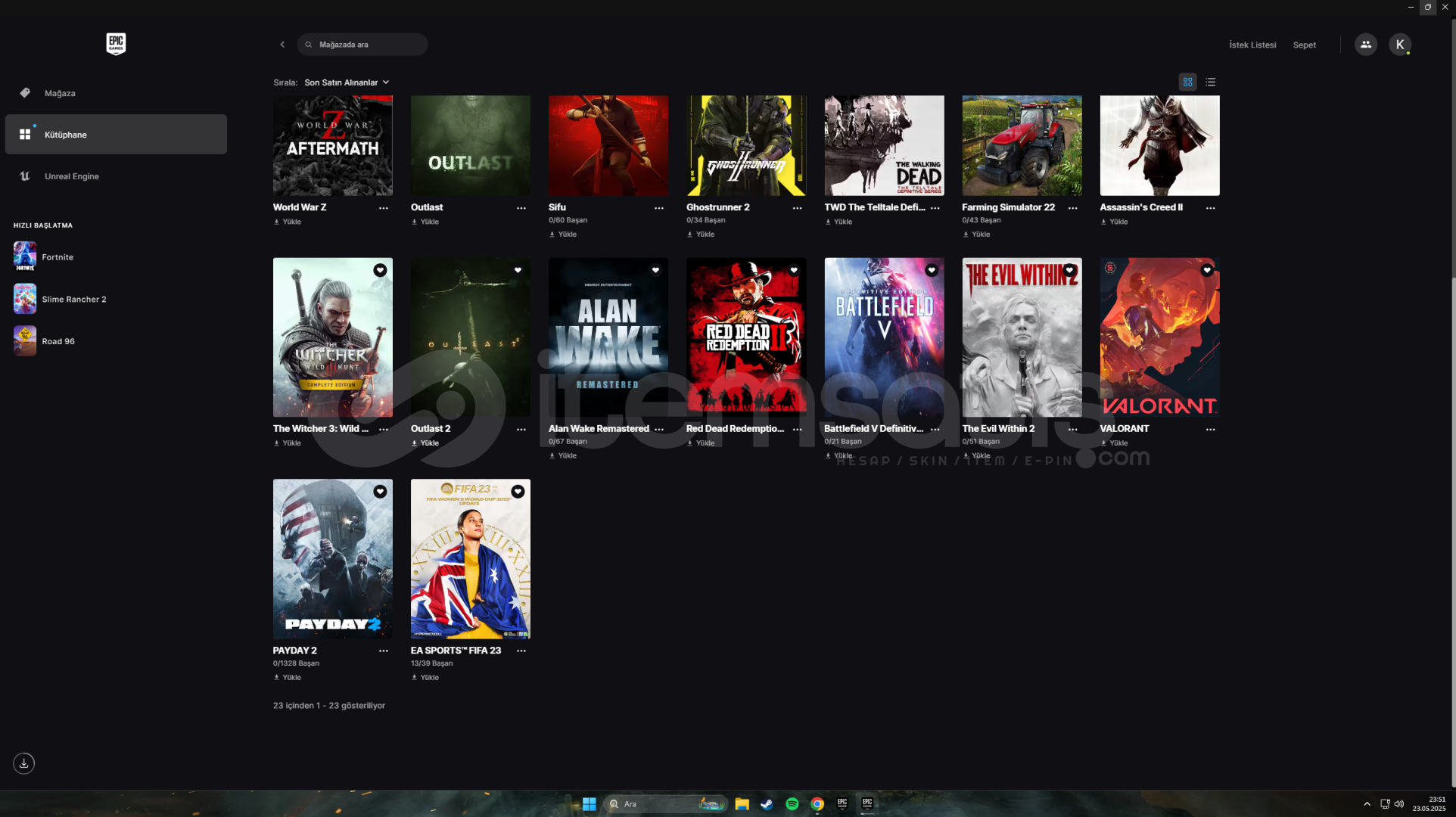Install World War Z via Yükle
The height and width of the screenshot is (817, 1456).
[x=288, y=222]
